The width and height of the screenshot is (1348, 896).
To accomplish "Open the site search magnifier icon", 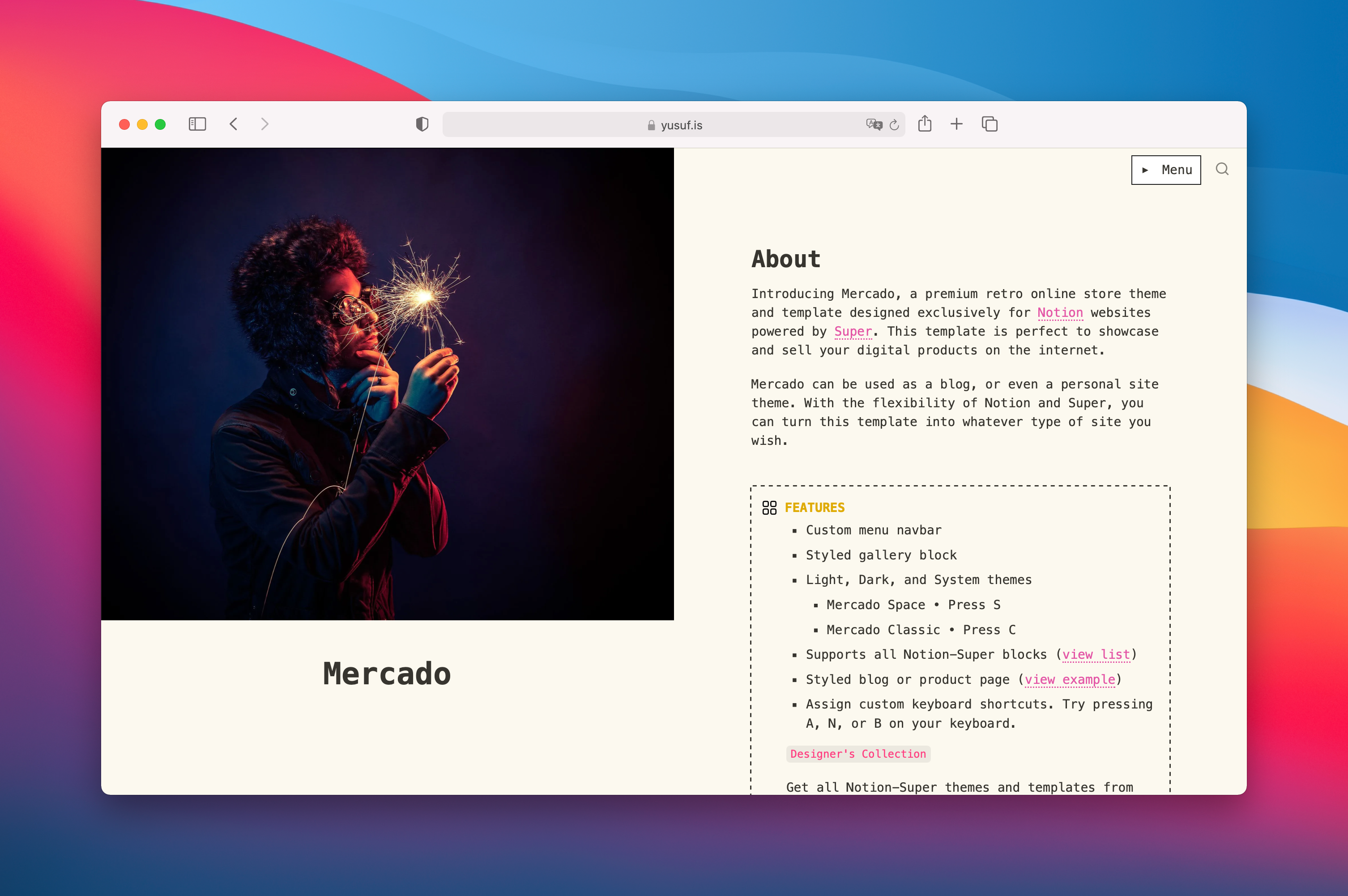I will click(x=1222, y=169).
